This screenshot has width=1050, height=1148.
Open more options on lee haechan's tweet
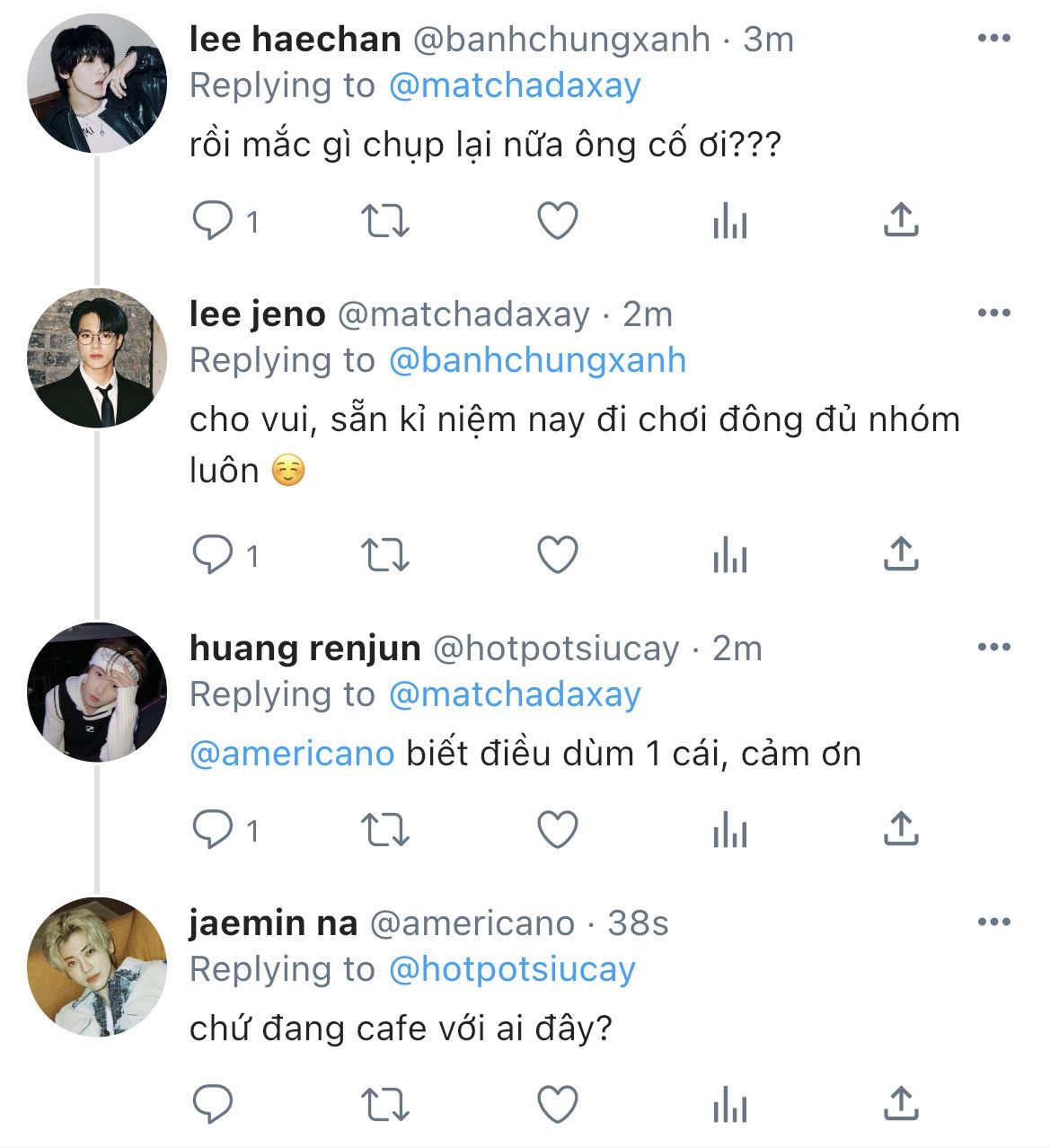993,39
